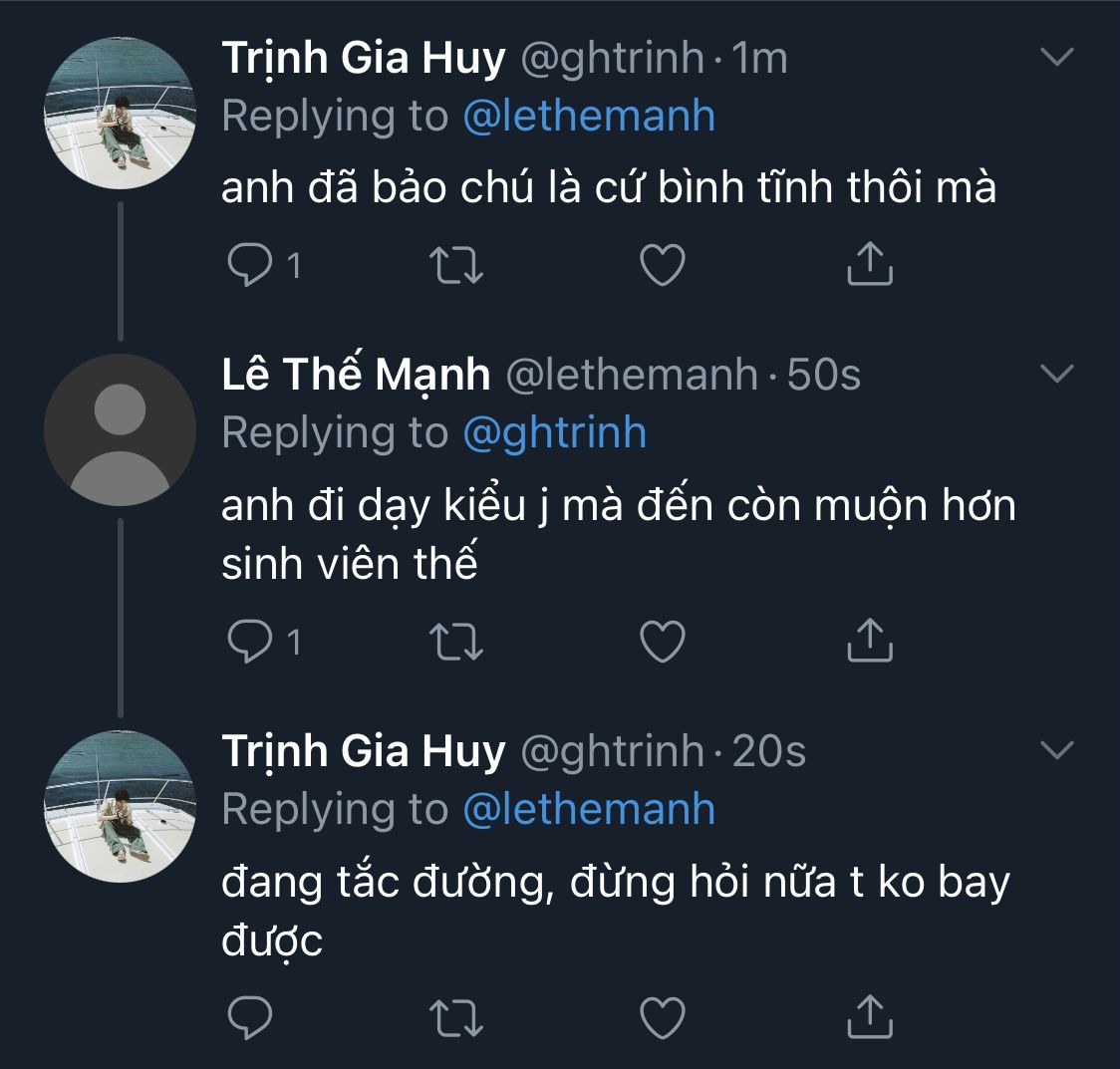Retweet Lê Thế Mạnh's tweet
Viewport: 1120px width, 1069px height.
(455, 641)
